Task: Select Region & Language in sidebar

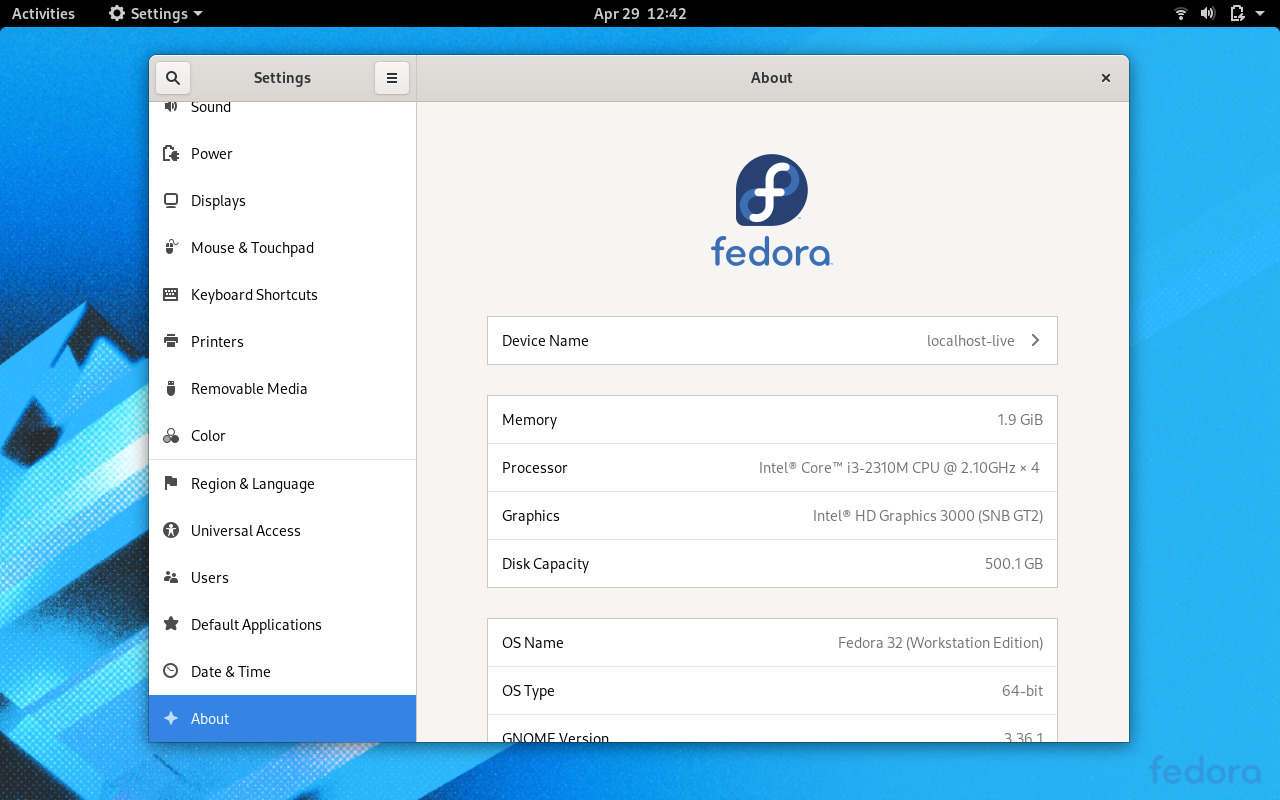Action: 252,484
